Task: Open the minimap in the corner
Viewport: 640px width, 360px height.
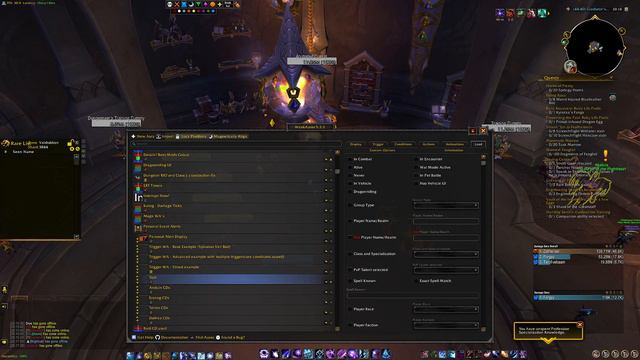Action: click(595, 47)
